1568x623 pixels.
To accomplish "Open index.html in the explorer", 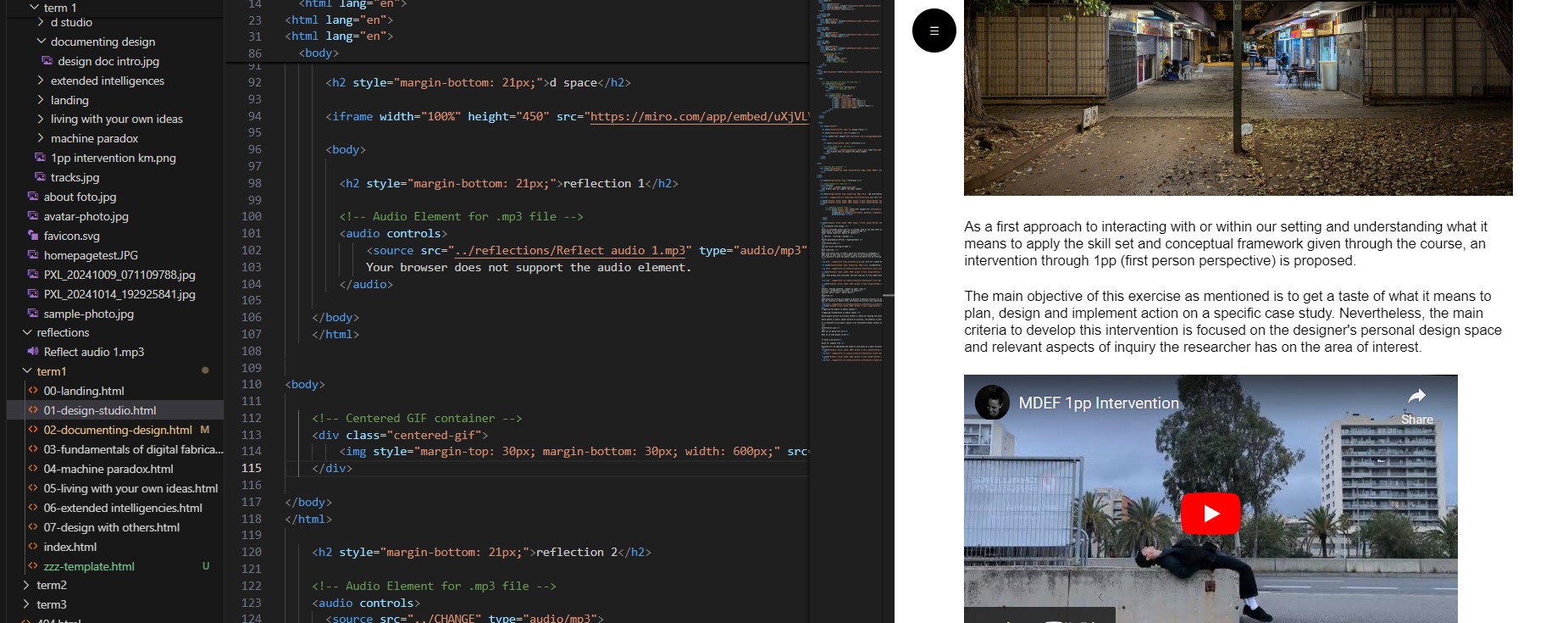I will 69,547.
